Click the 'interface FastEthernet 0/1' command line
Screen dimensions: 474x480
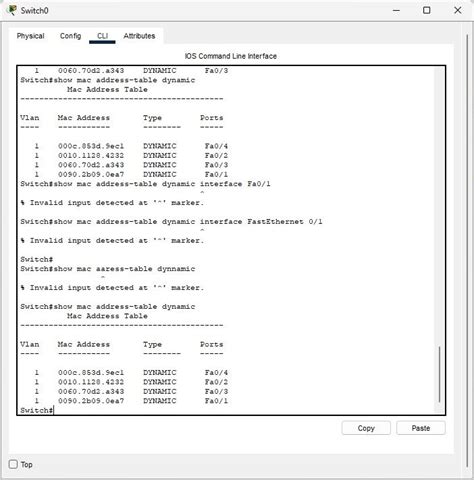(x=171, y=222)
